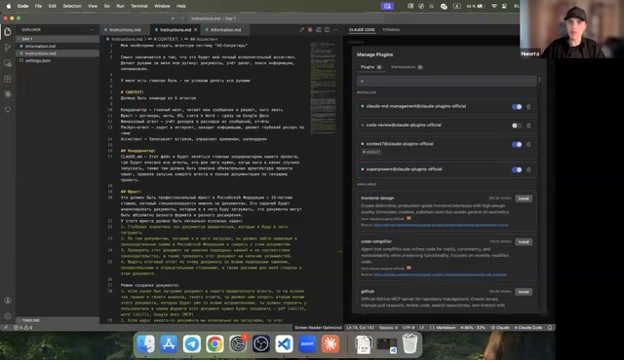Click the split editor icon
The width and height of the screenshot is (624, 360).
click(327, 30)
